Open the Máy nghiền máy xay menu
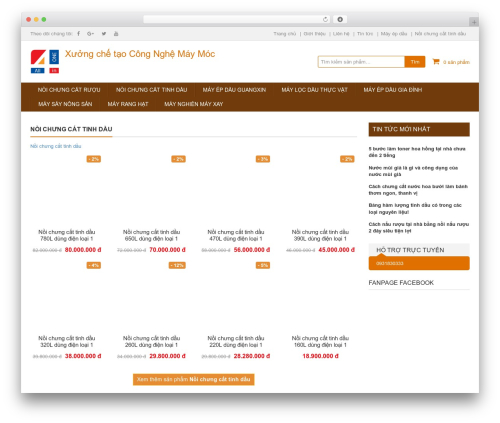This screenshot has width=500, height=423. pyautogui.click(x=194, y=104)
